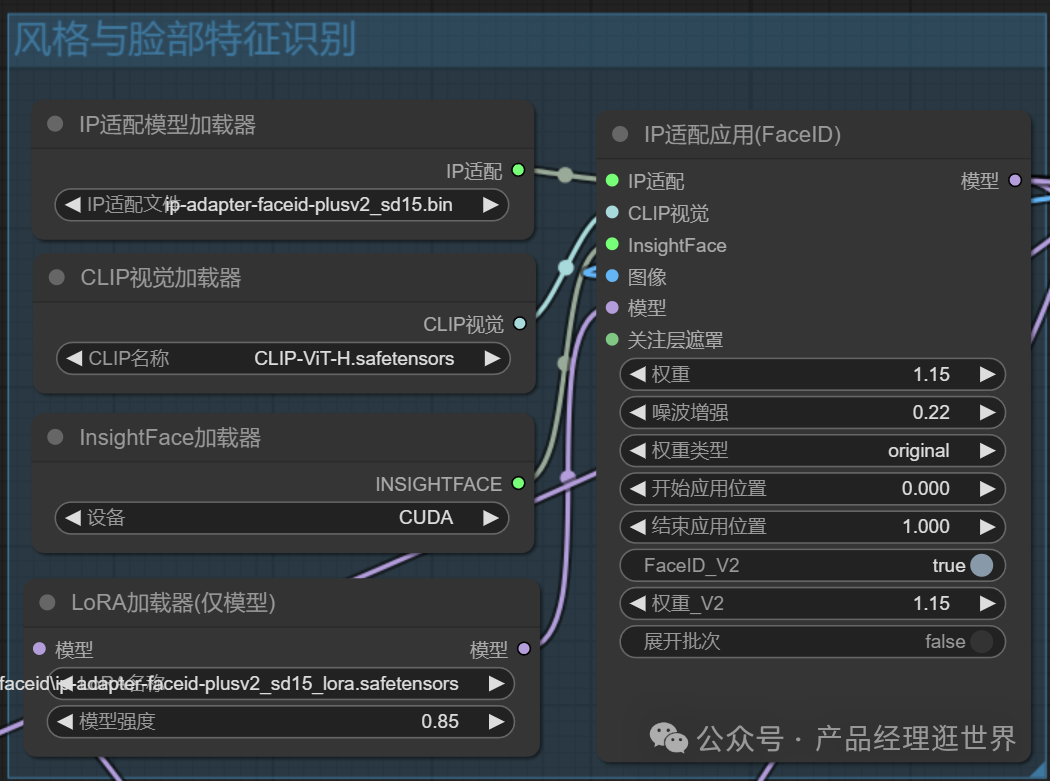
Task: Click the INSIGHTFACE output socket on InsightFace加载器
Action: (518, 483)
